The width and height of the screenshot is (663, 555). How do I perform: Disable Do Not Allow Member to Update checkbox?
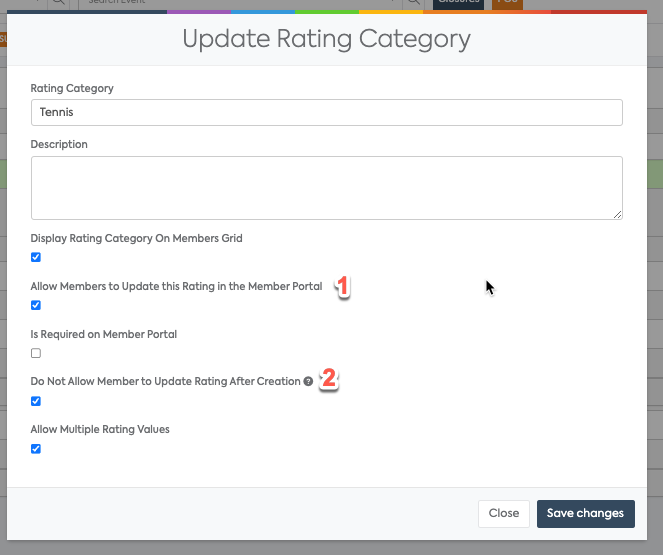36,401
